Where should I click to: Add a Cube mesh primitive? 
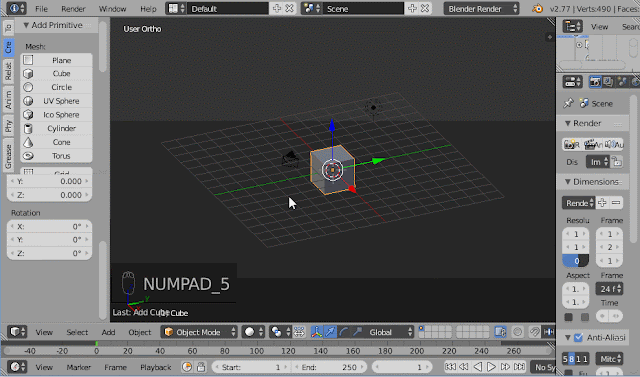pos(56,73)
